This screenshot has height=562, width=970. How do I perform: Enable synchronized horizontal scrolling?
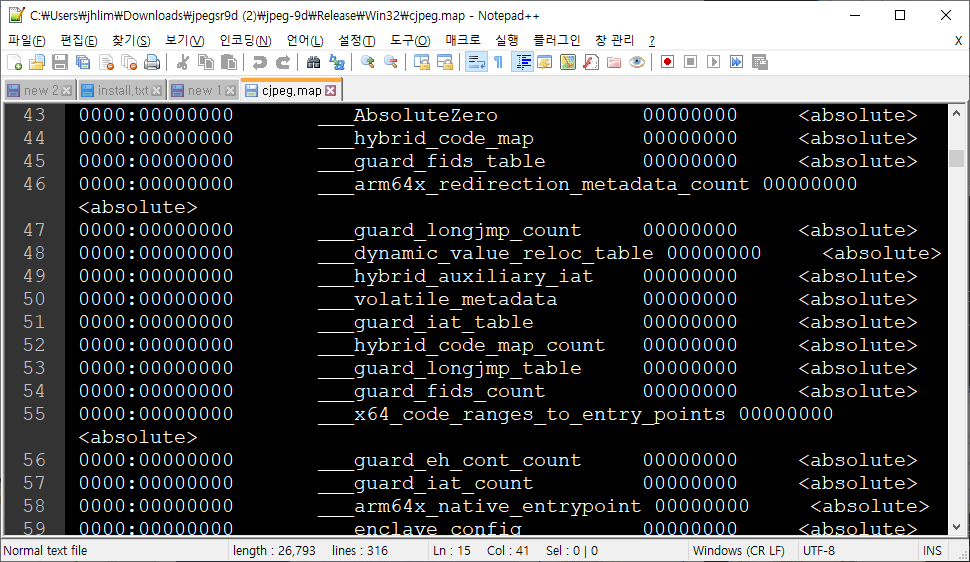click(x=445, y=63)
